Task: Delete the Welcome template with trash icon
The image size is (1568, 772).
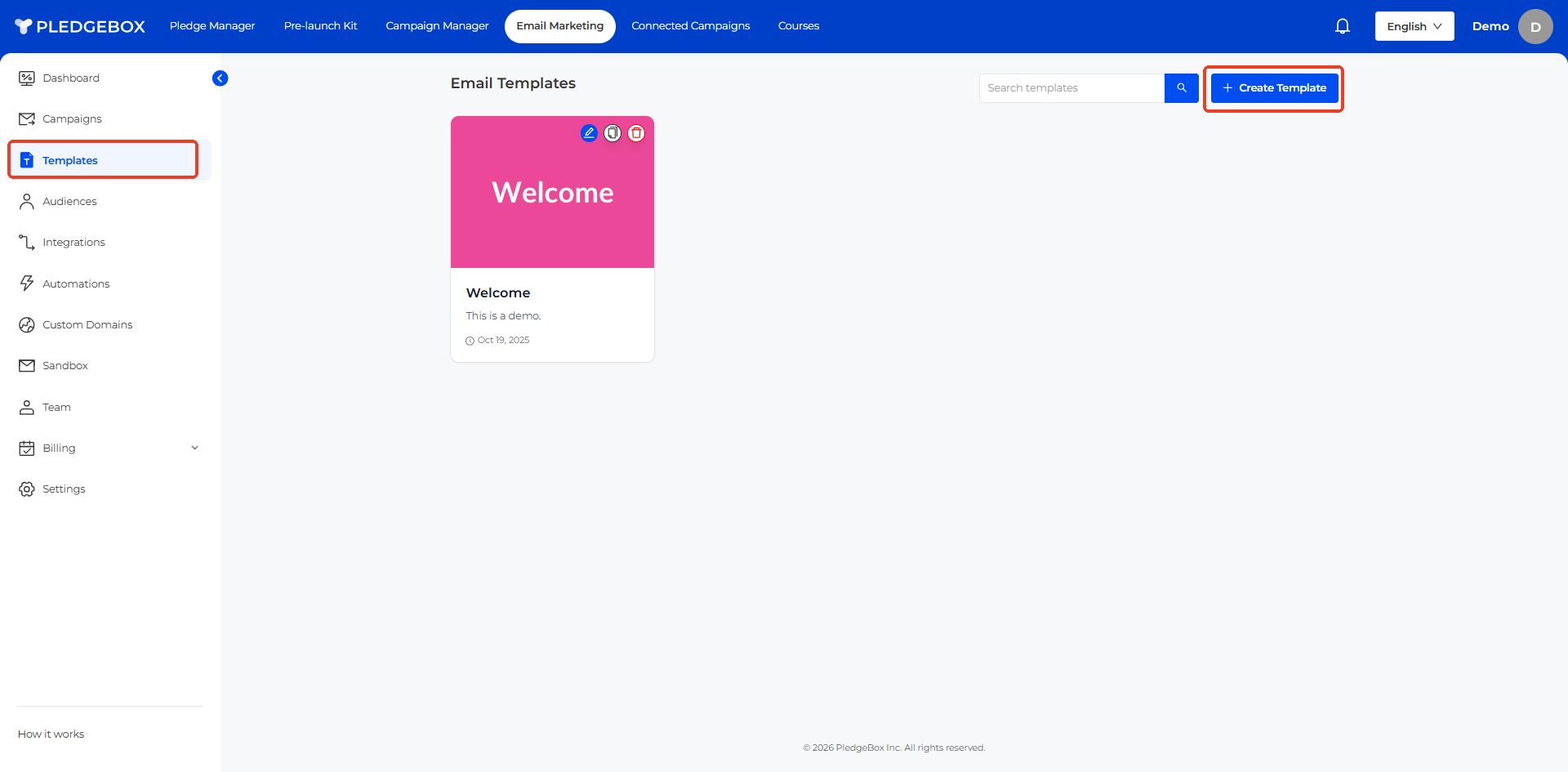Action: coord(636,133)
